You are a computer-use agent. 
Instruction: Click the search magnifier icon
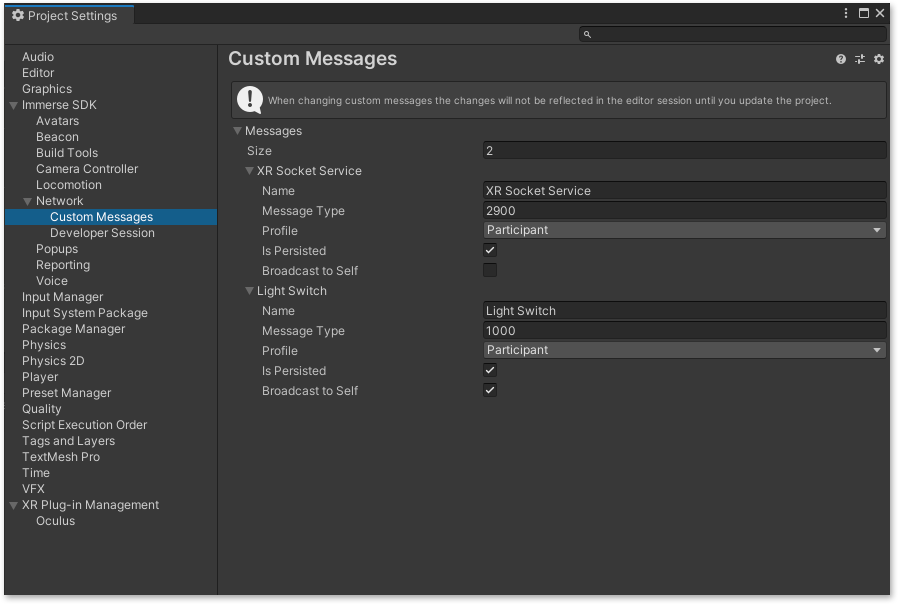click(587, 34)
